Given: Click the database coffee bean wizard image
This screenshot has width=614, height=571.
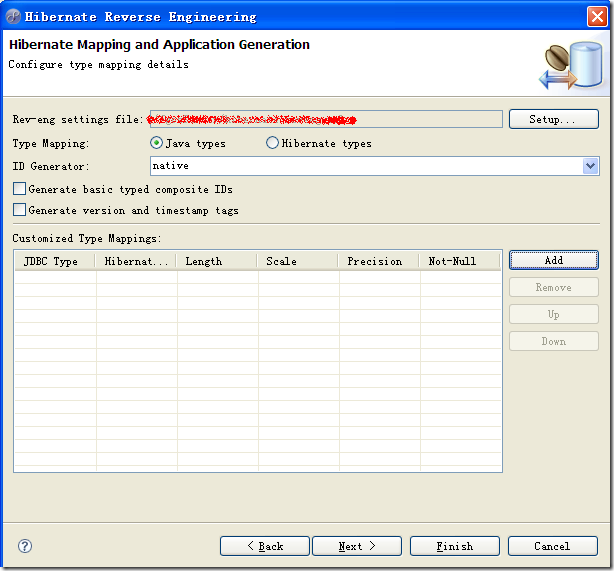Looking at the screenshot, I should [x=569, y=65].
